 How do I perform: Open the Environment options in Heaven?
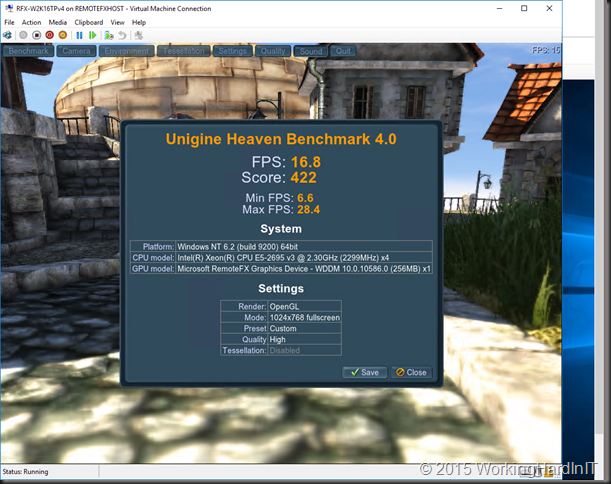pos(127,51)
